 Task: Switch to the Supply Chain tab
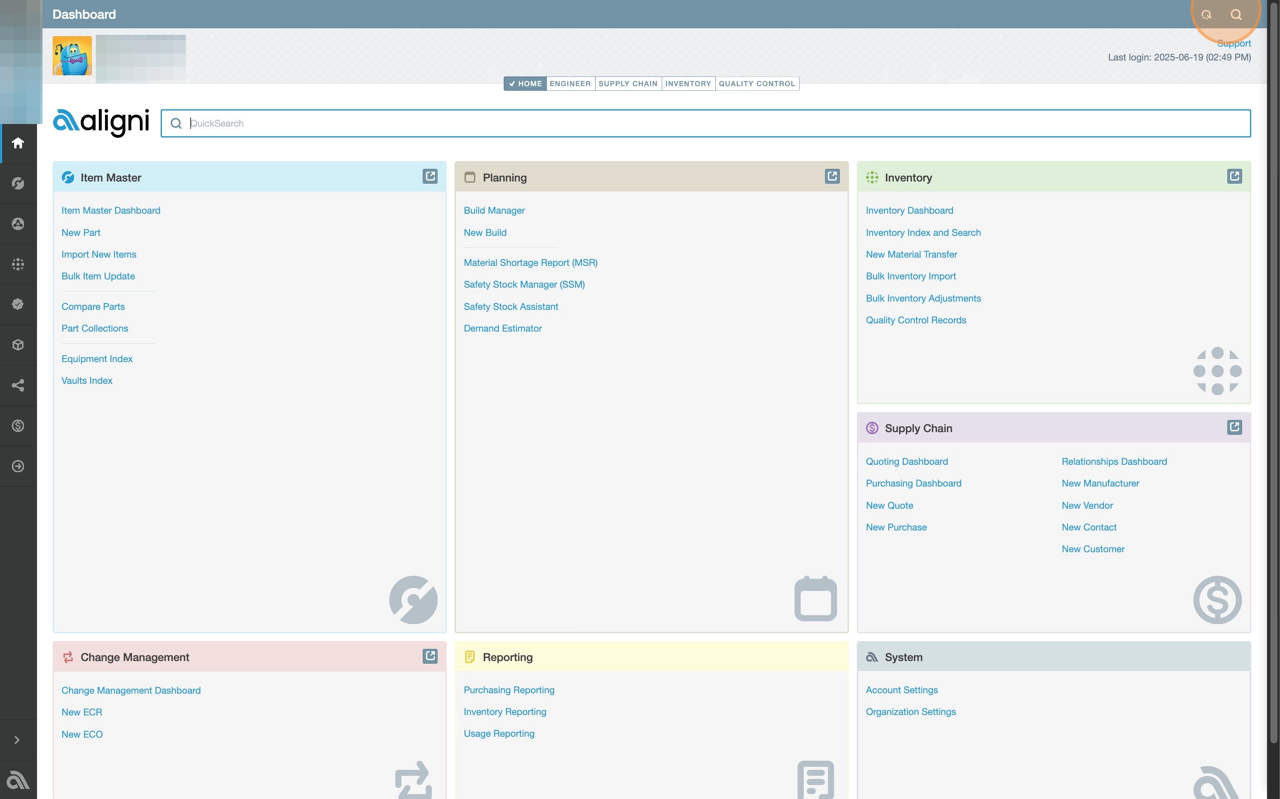click(628, 84)
